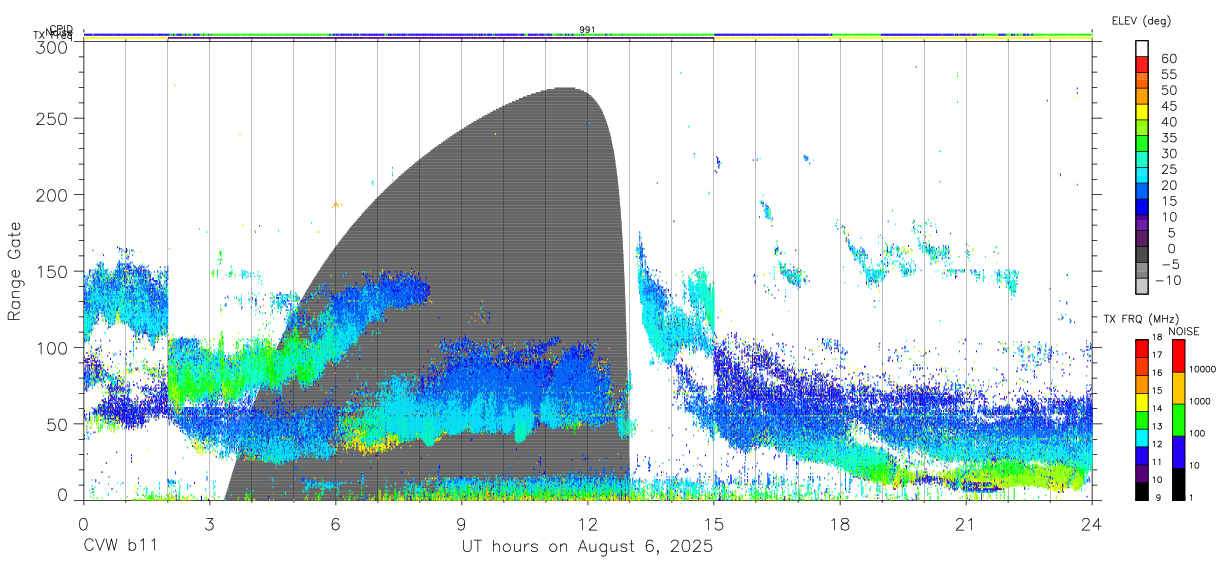This screenshot has width=1228, height=567.
Task: Click the 30 label on ELEV colorbar
Action: pos(1169,154)
